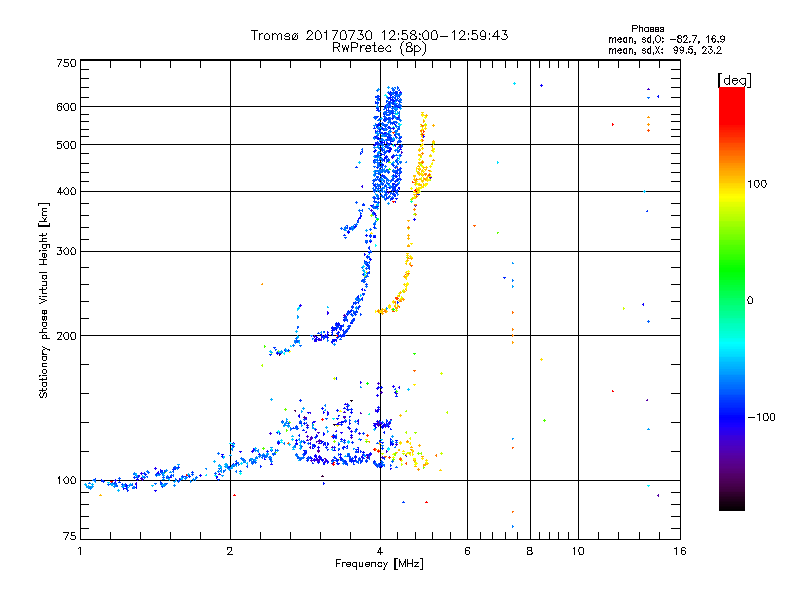Click the '[deg]' colorbar unit label

734,80
